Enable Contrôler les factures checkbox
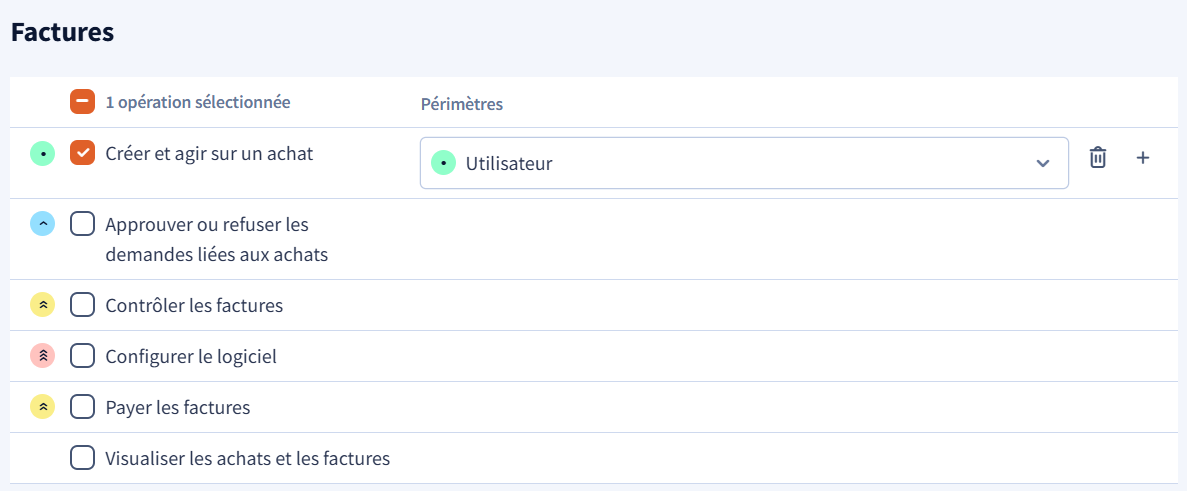Screen dimensions: 1187x491 click(83, 305)
